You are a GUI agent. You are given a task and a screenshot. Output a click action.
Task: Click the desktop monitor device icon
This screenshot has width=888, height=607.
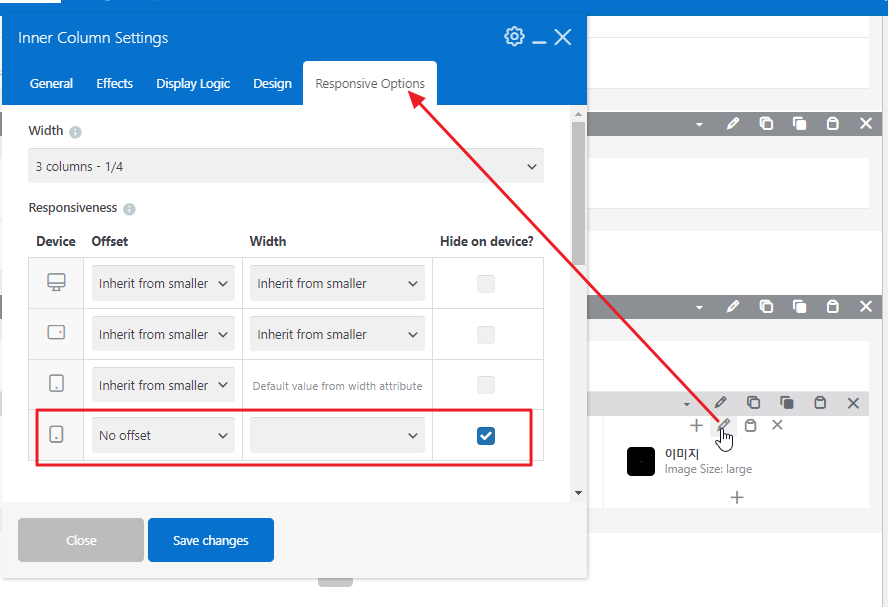tap(56, 282)
